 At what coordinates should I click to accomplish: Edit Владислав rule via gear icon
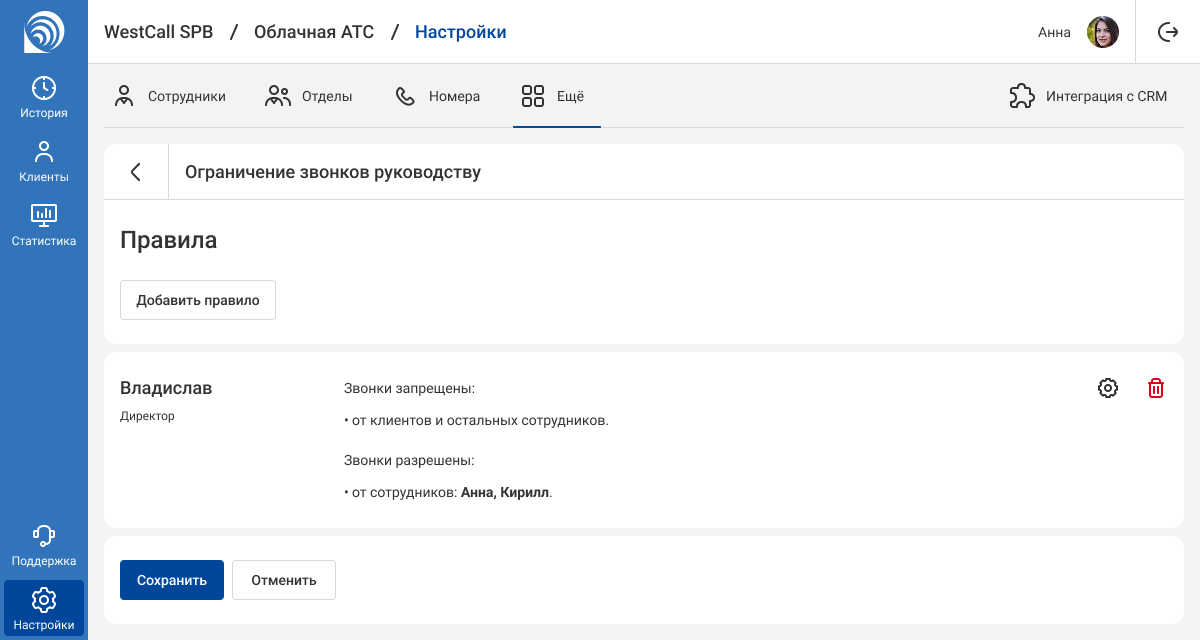[x=1108, y=388]
